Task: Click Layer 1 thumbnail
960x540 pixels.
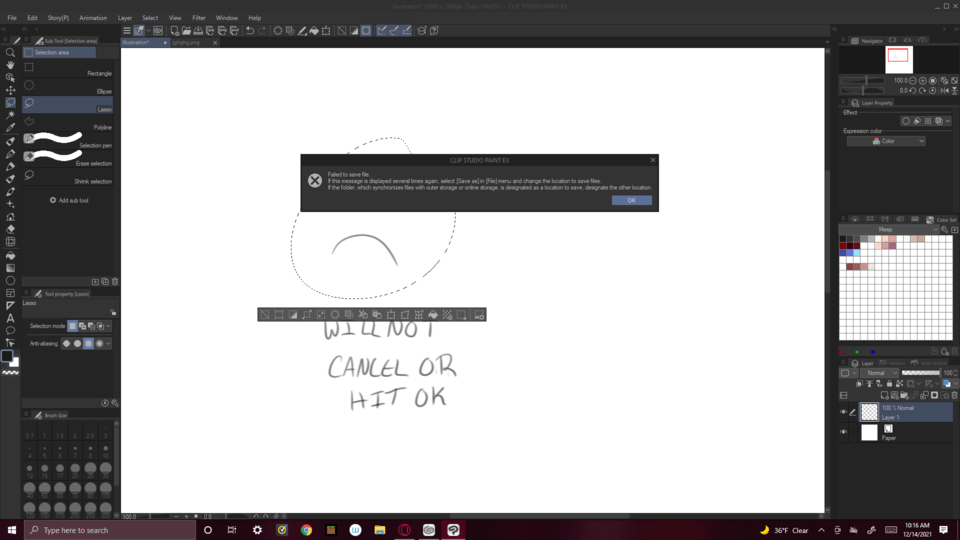Action: tap(869, 412)
